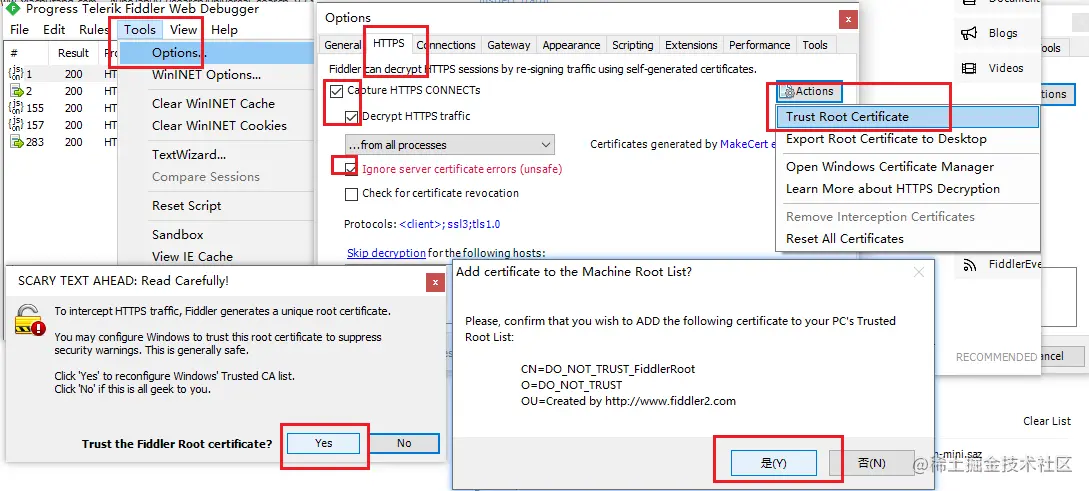Switch to the Scripting tab

(632, 45)
